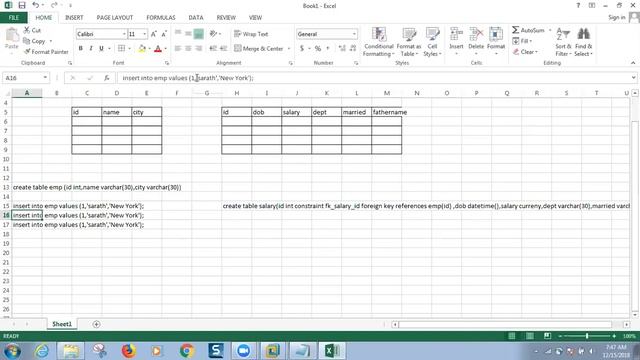Select the Sheet1 tab
The image size is (640, 360).
(x=62, y=324)
